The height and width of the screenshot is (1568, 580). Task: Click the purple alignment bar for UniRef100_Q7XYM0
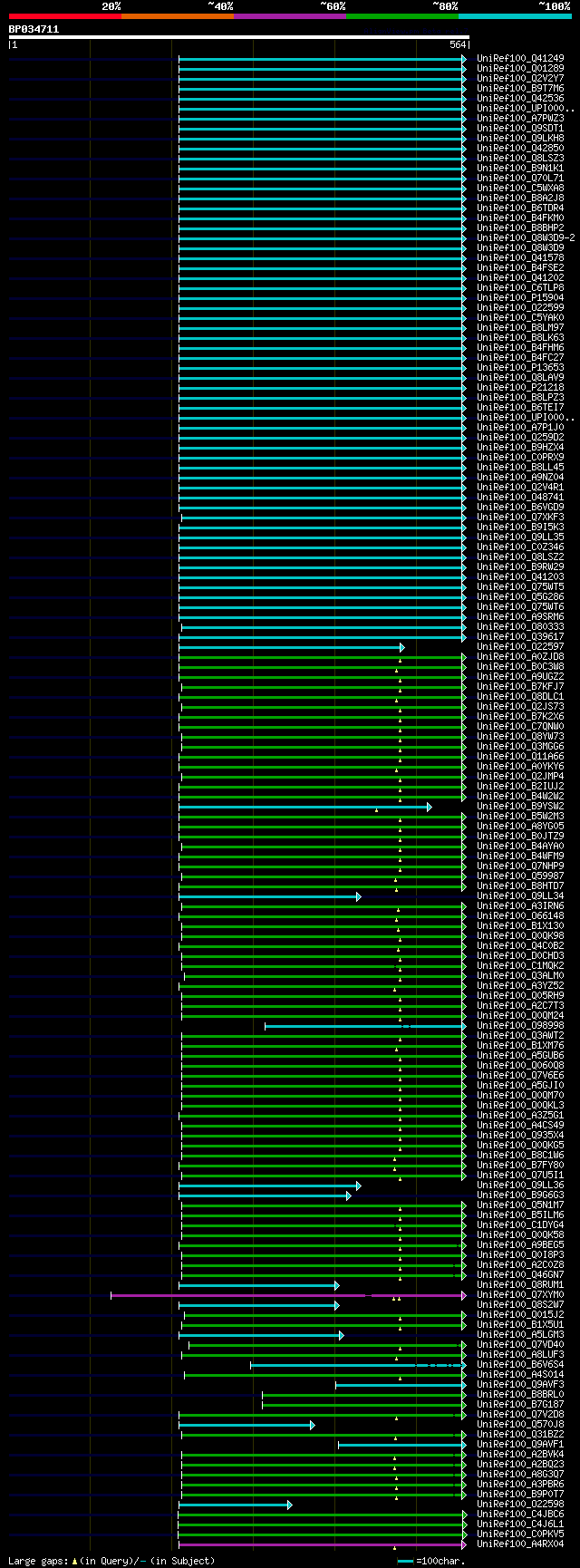point(288,1295)
